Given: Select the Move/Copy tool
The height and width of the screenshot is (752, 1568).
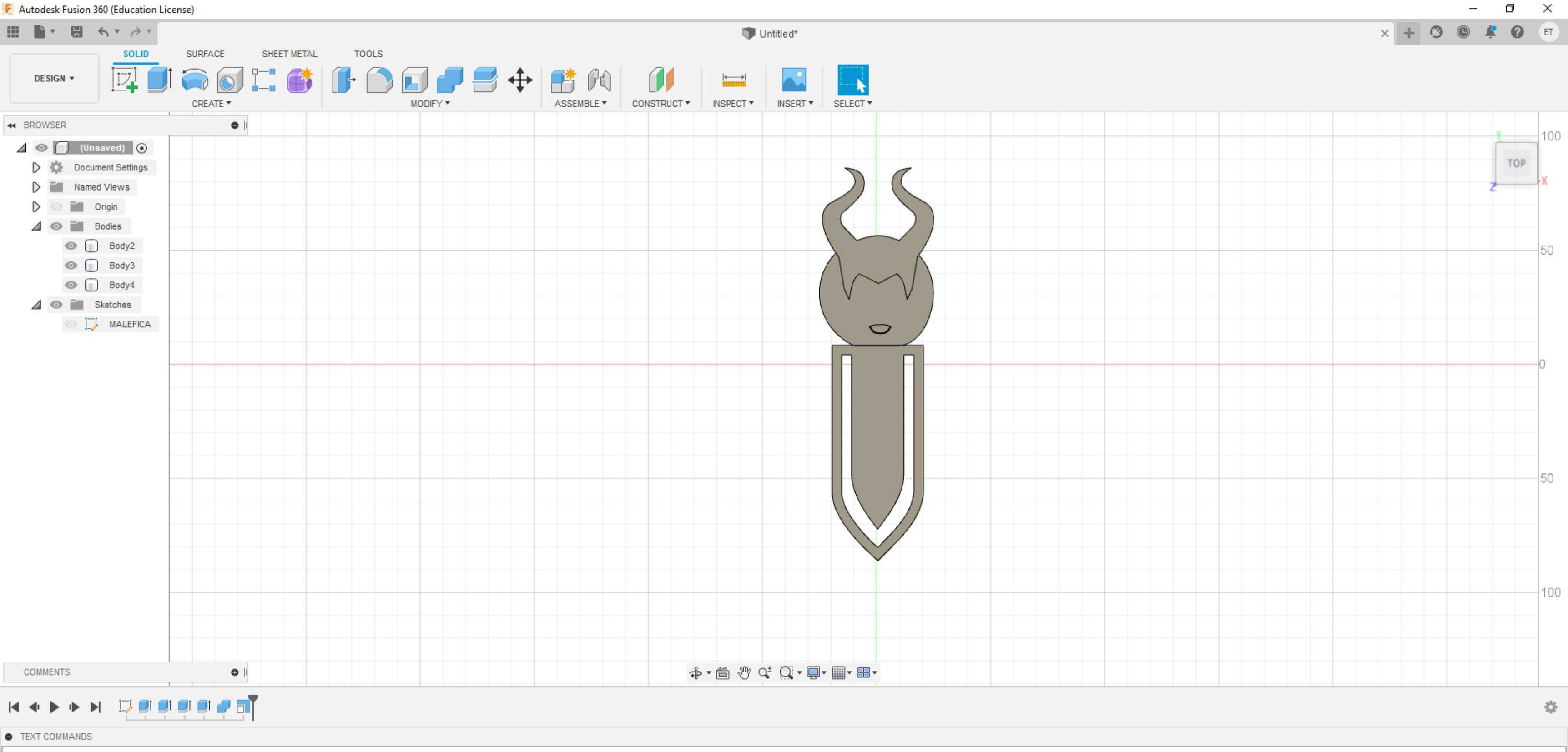Looking at the screenshot, I should click(x=520, y=80).
